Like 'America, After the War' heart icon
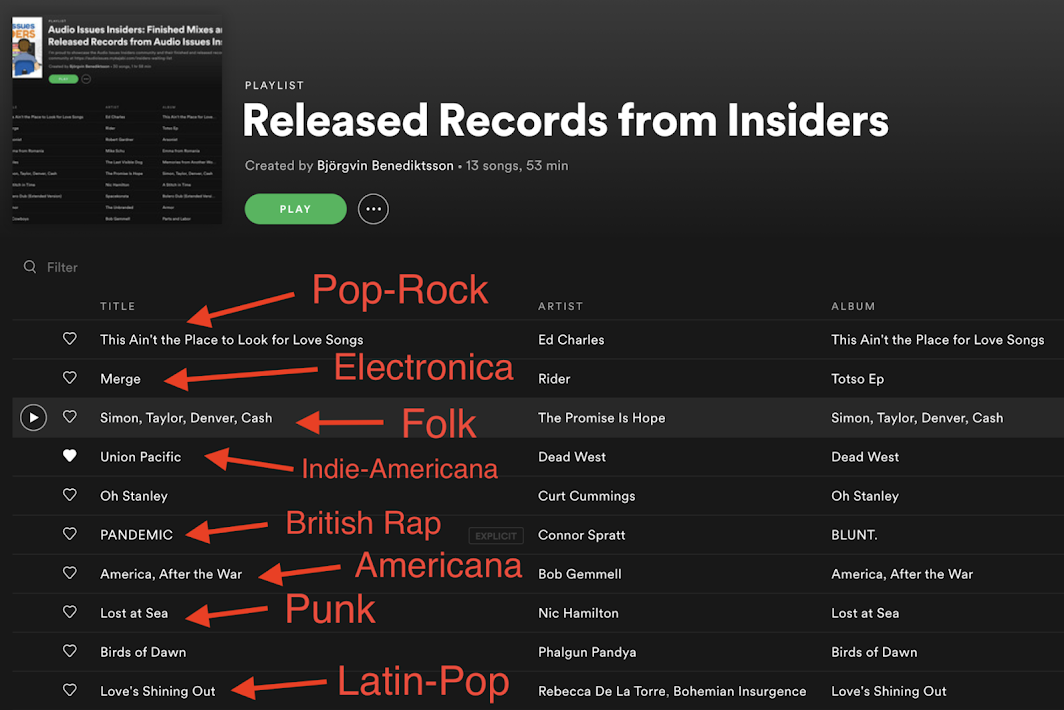Image resolution: width=1064 pixels, height=710 pixels. [70, 573]
